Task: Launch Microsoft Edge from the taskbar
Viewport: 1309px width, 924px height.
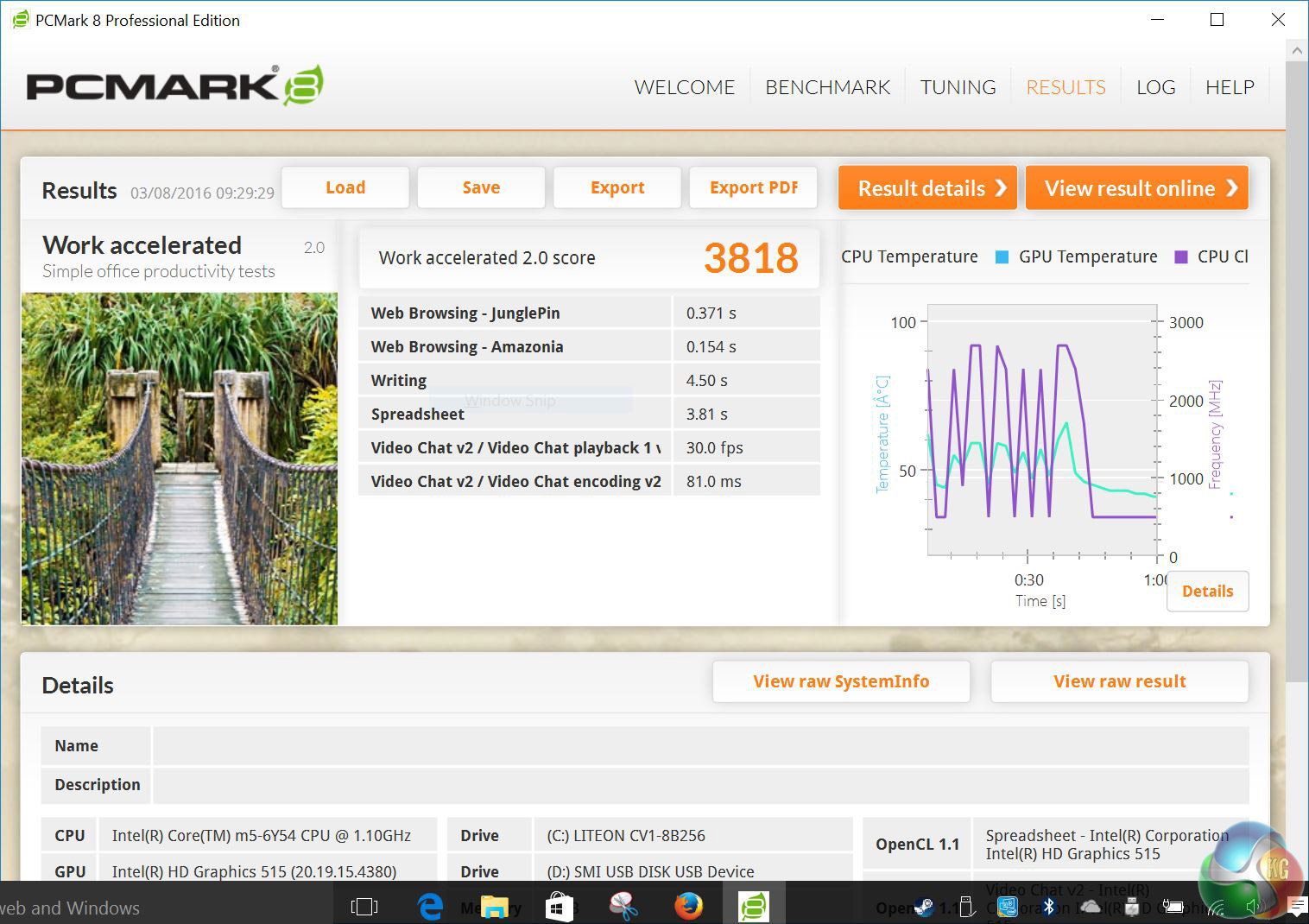Action: (x=430, y=906)
